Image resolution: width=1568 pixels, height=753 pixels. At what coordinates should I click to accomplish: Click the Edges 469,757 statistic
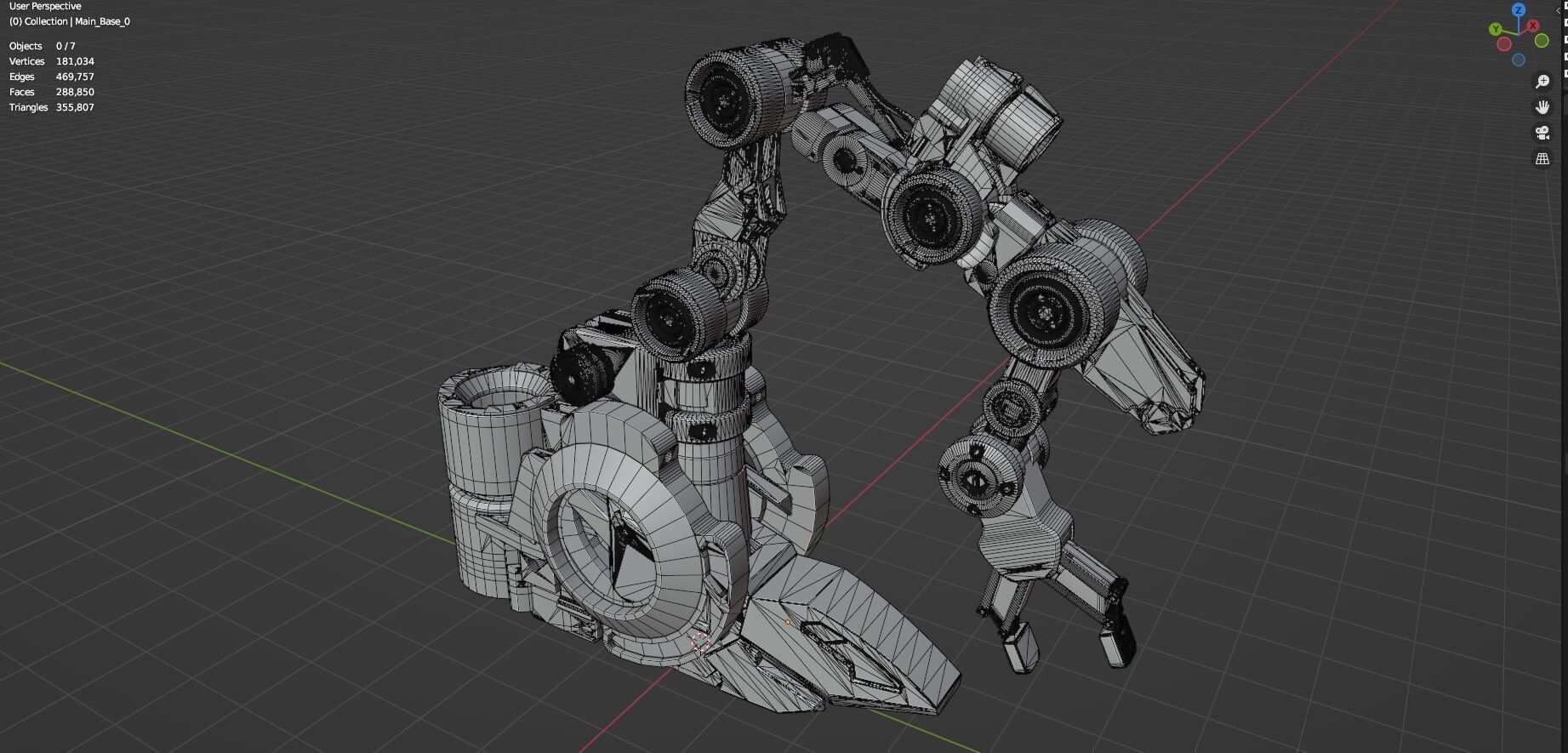click(52, 77)
